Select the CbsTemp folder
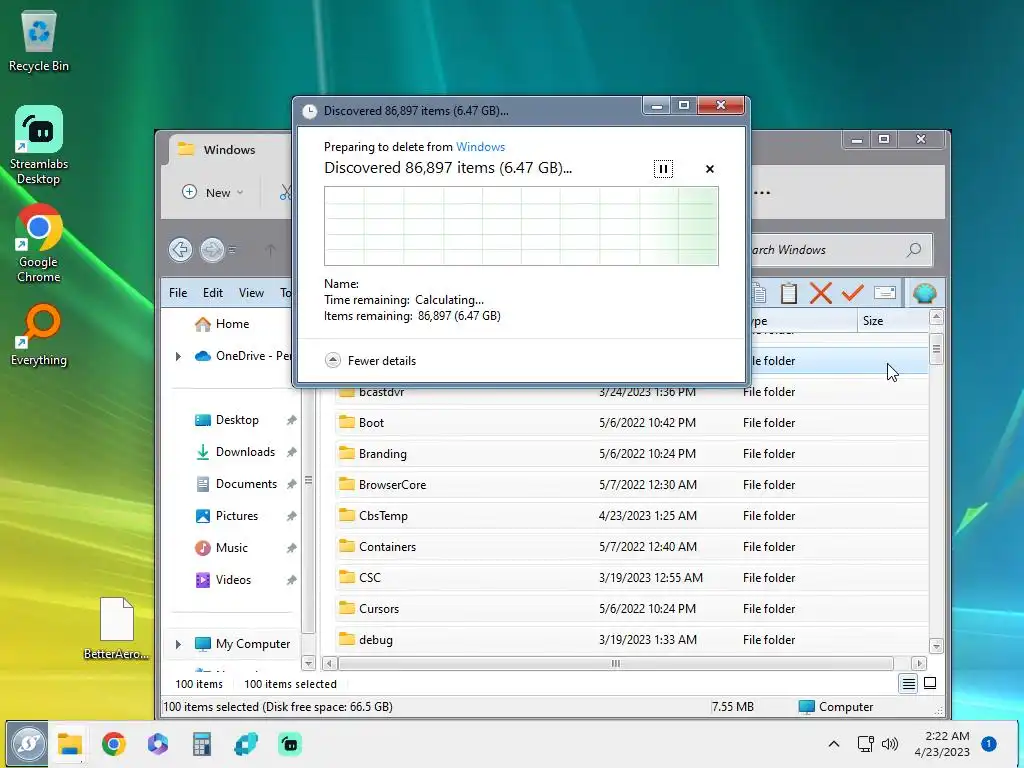Viewport: 1024px width, 768px height. tap(632, 516)
